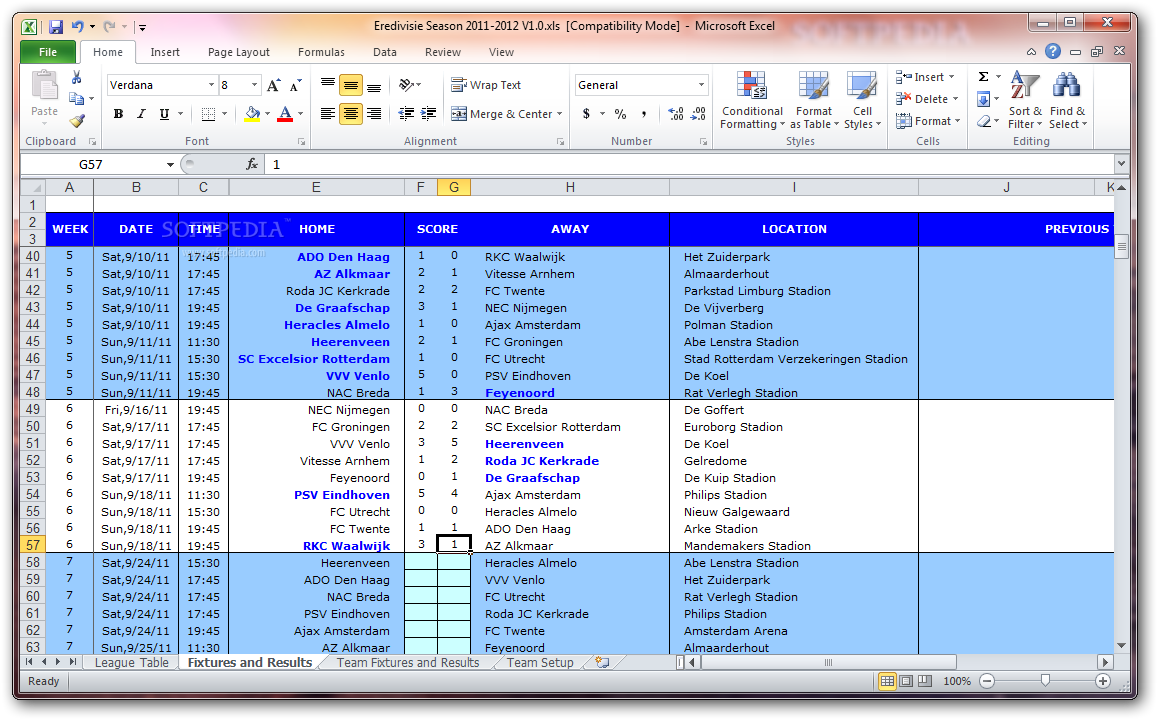The image size is (1158, 720).
Task: Click the Fill down arrow icon
Action: pyautogui.click(x=984, y=99)
